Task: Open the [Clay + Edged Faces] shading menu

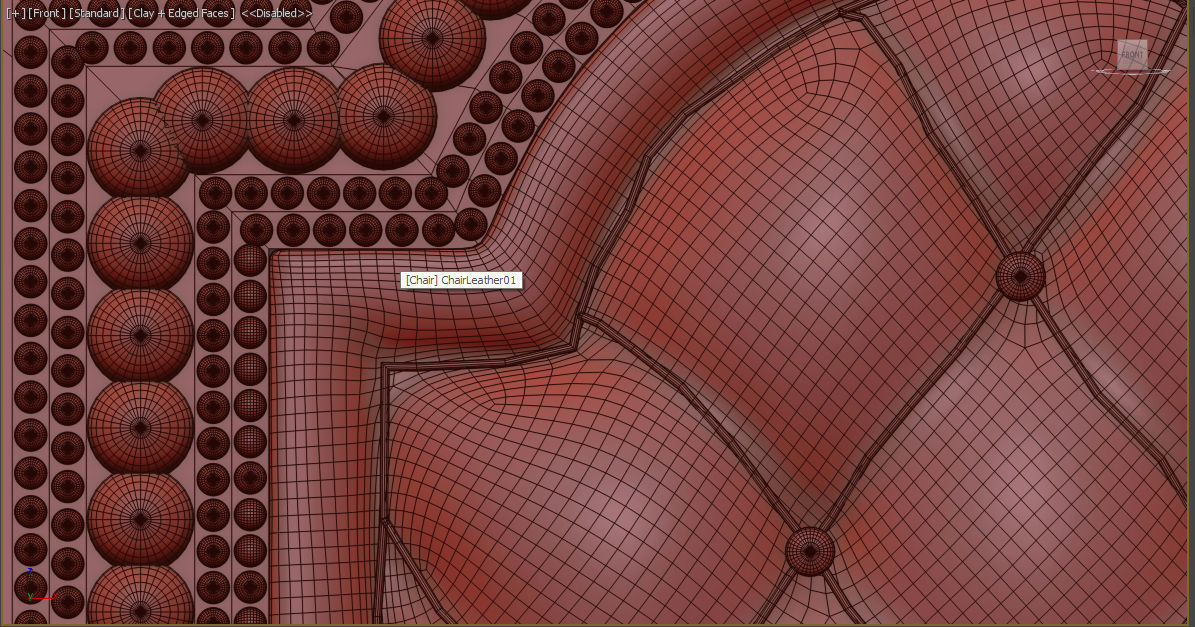Action: point(181,14)
